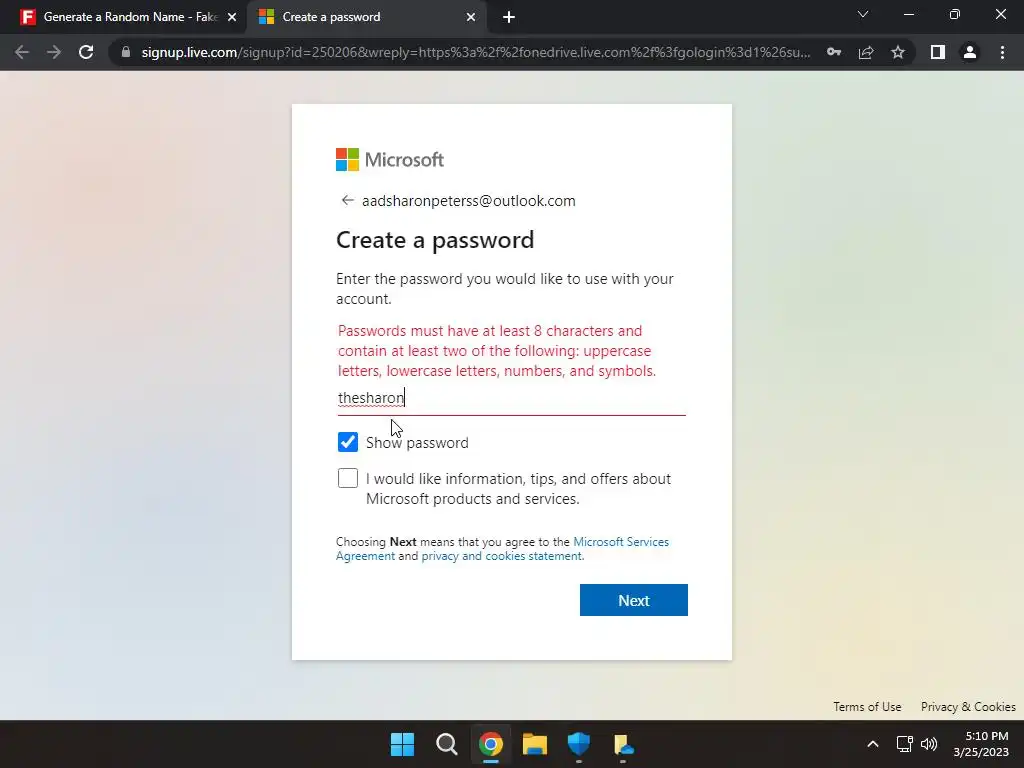The width and height of the screenshot is (1024, 768).
Task: Open network settings tray icon
Action: [904, 744]
